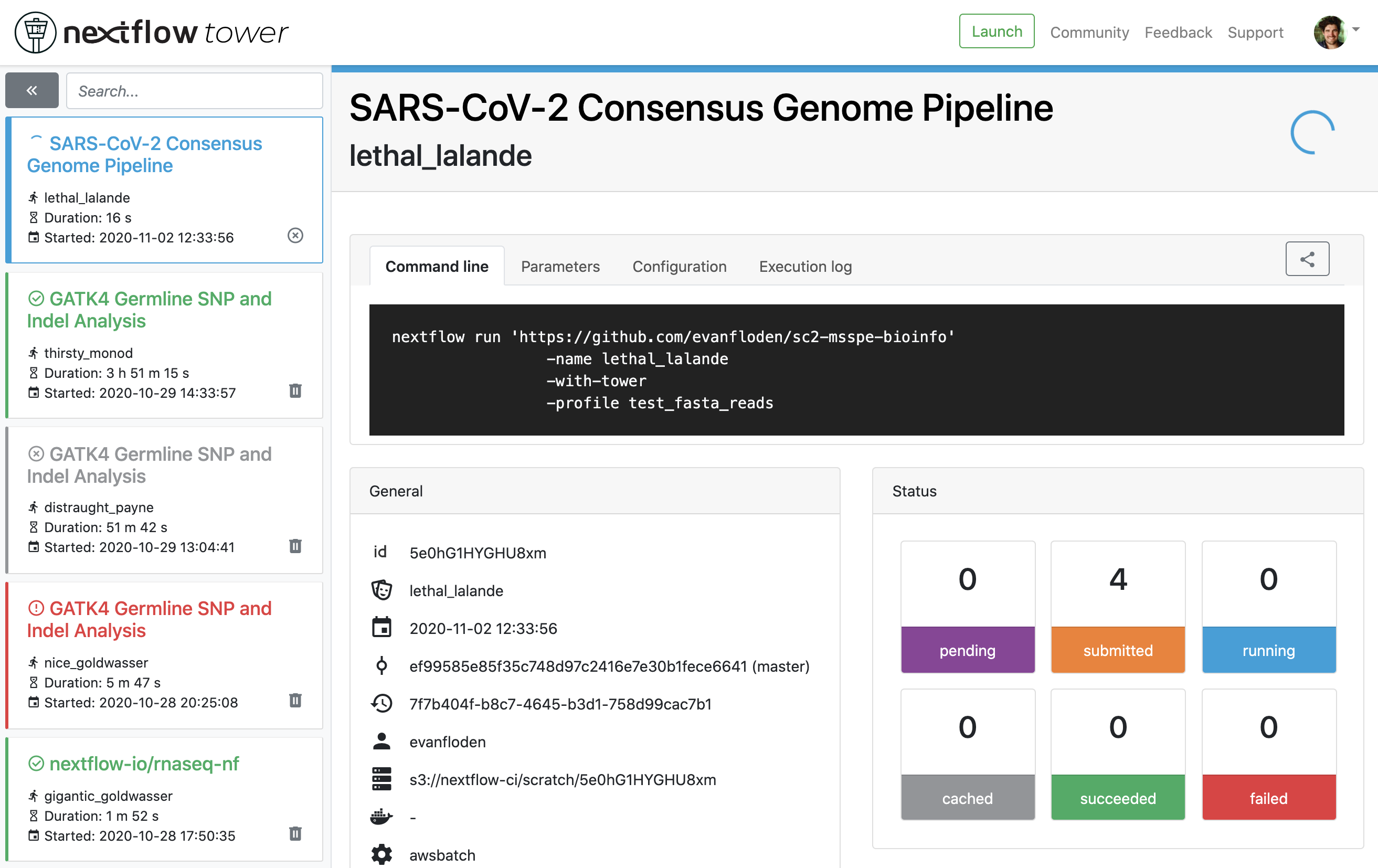Cancel the running lethal_lalande workflow
Image resolution: width=1378 pixels, height=868 pixels.
(295, 235)
